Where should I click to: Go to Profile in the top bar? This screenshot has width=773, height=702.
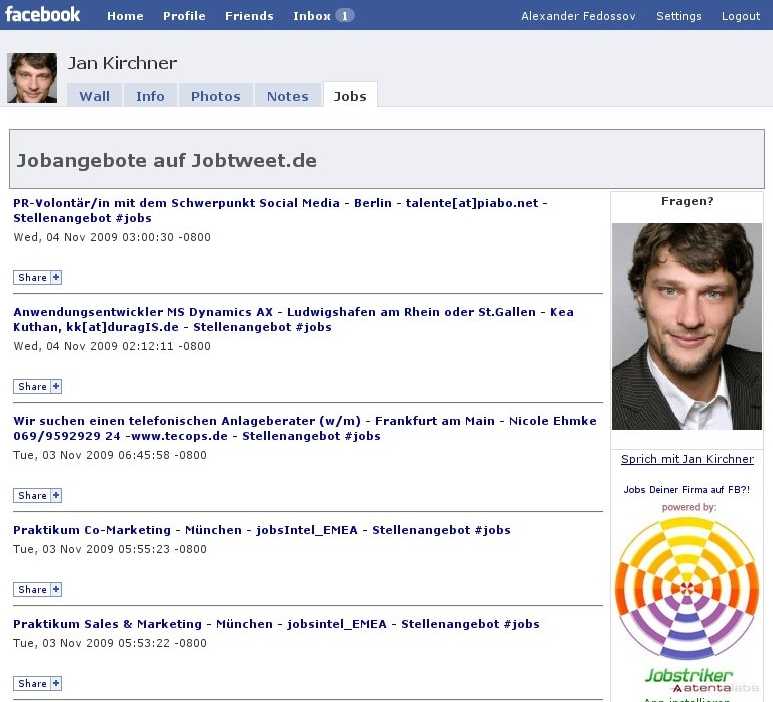click(x=184, y=16)
